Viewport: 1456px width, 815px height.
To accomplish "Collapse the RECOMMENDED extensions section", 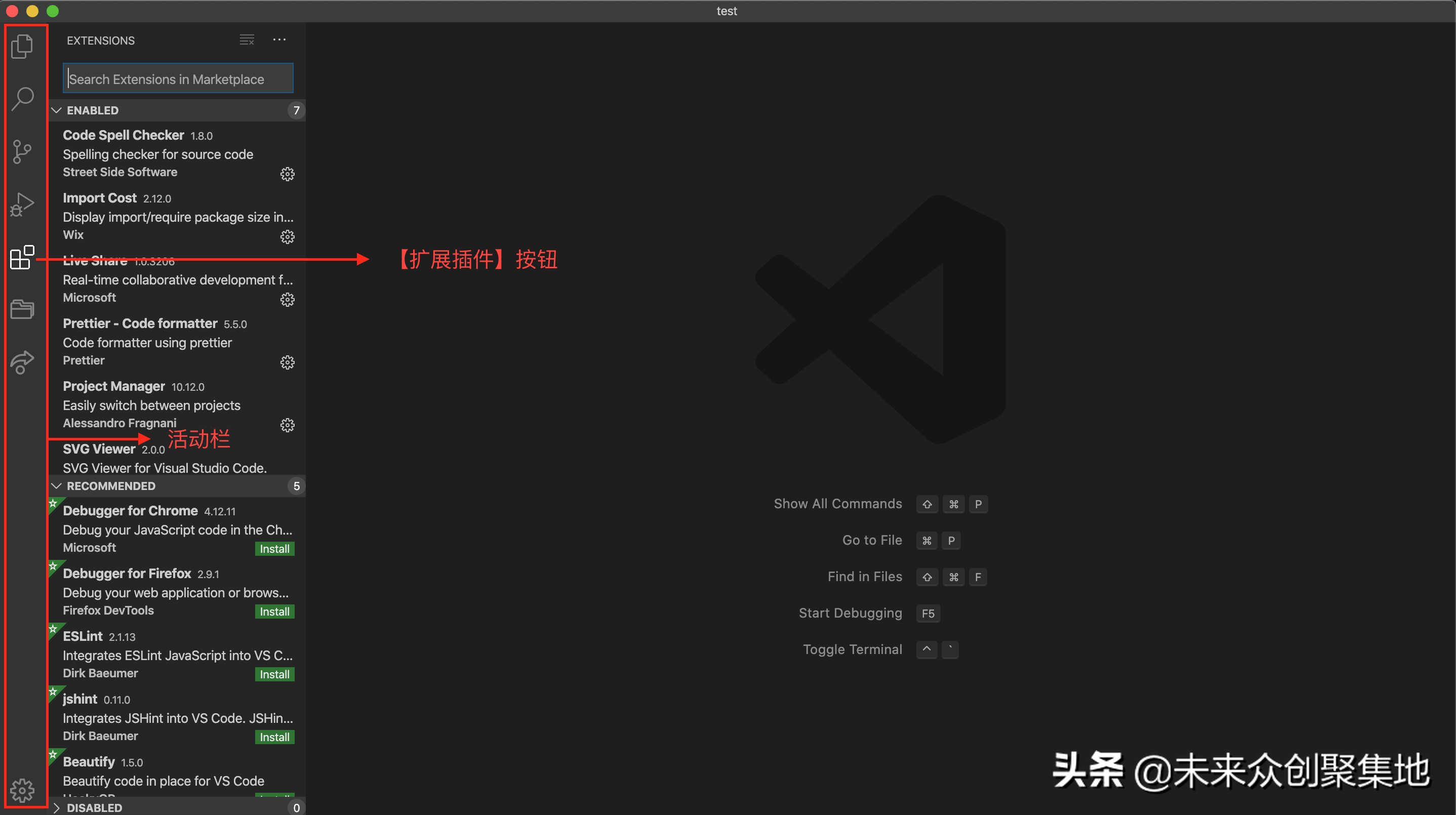I will point(57,486).
